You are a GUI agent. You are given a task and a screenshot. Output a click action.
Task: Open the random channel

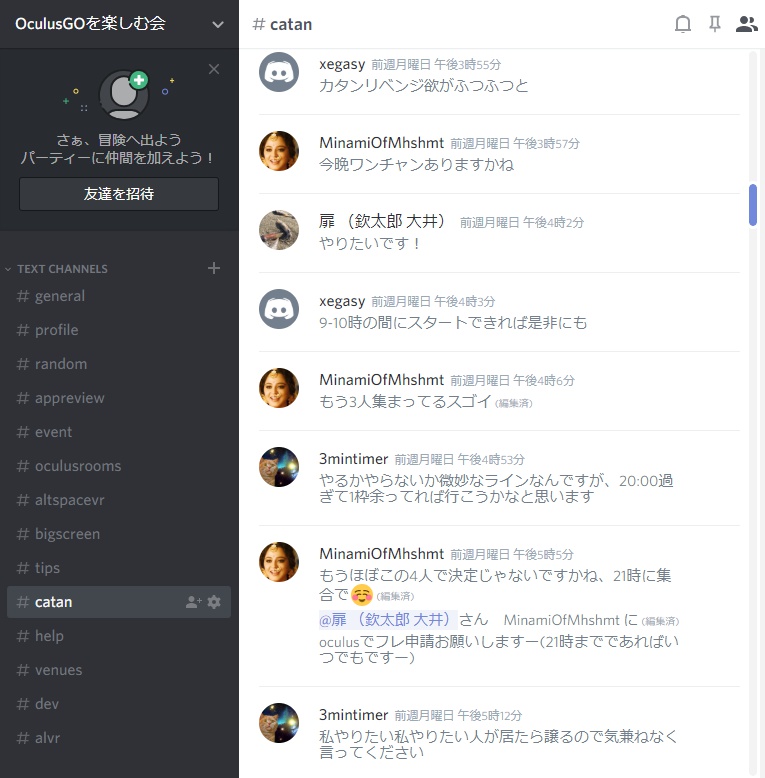point(119,364)
